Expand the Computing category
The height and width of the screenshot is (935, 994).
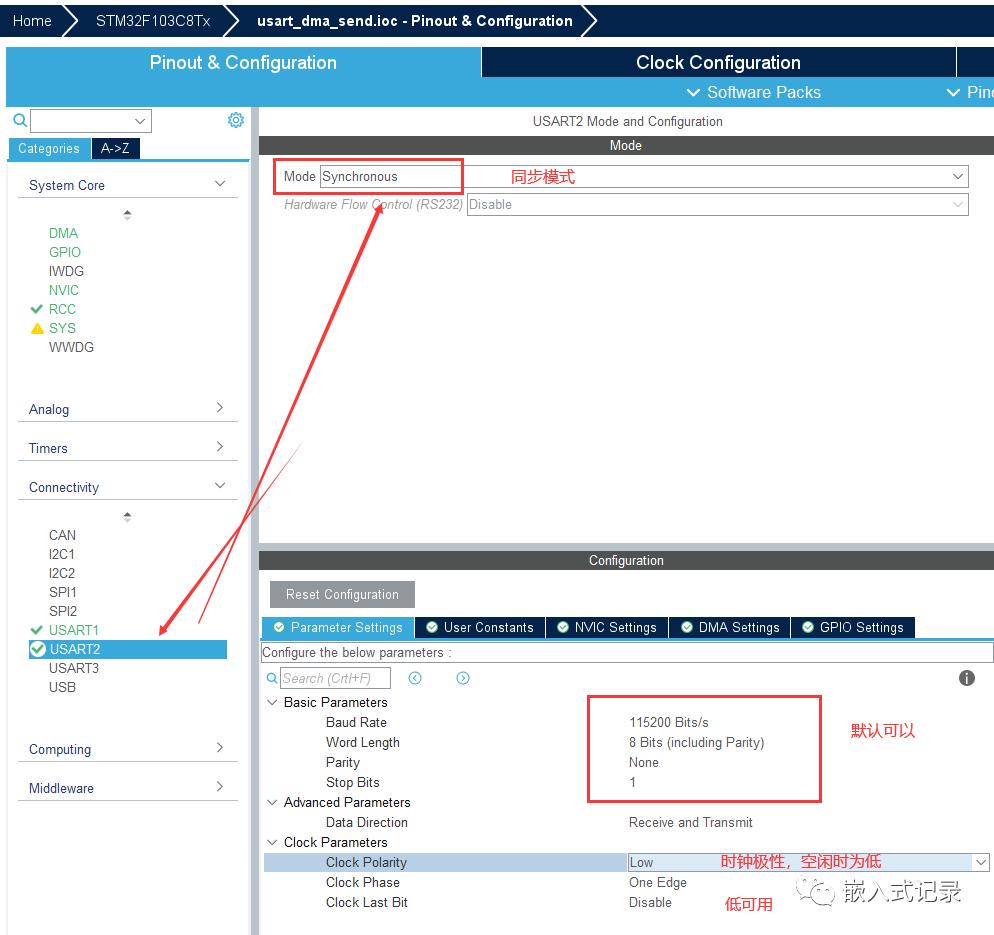click(220, 747)
